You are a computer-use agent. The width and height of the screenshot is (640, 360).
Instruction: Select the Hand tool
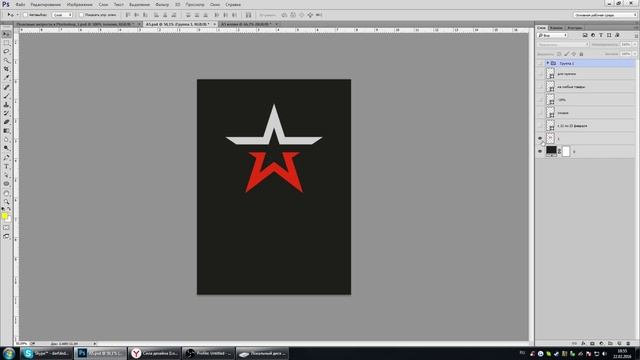pyautogui.click(x=6, y=193)
